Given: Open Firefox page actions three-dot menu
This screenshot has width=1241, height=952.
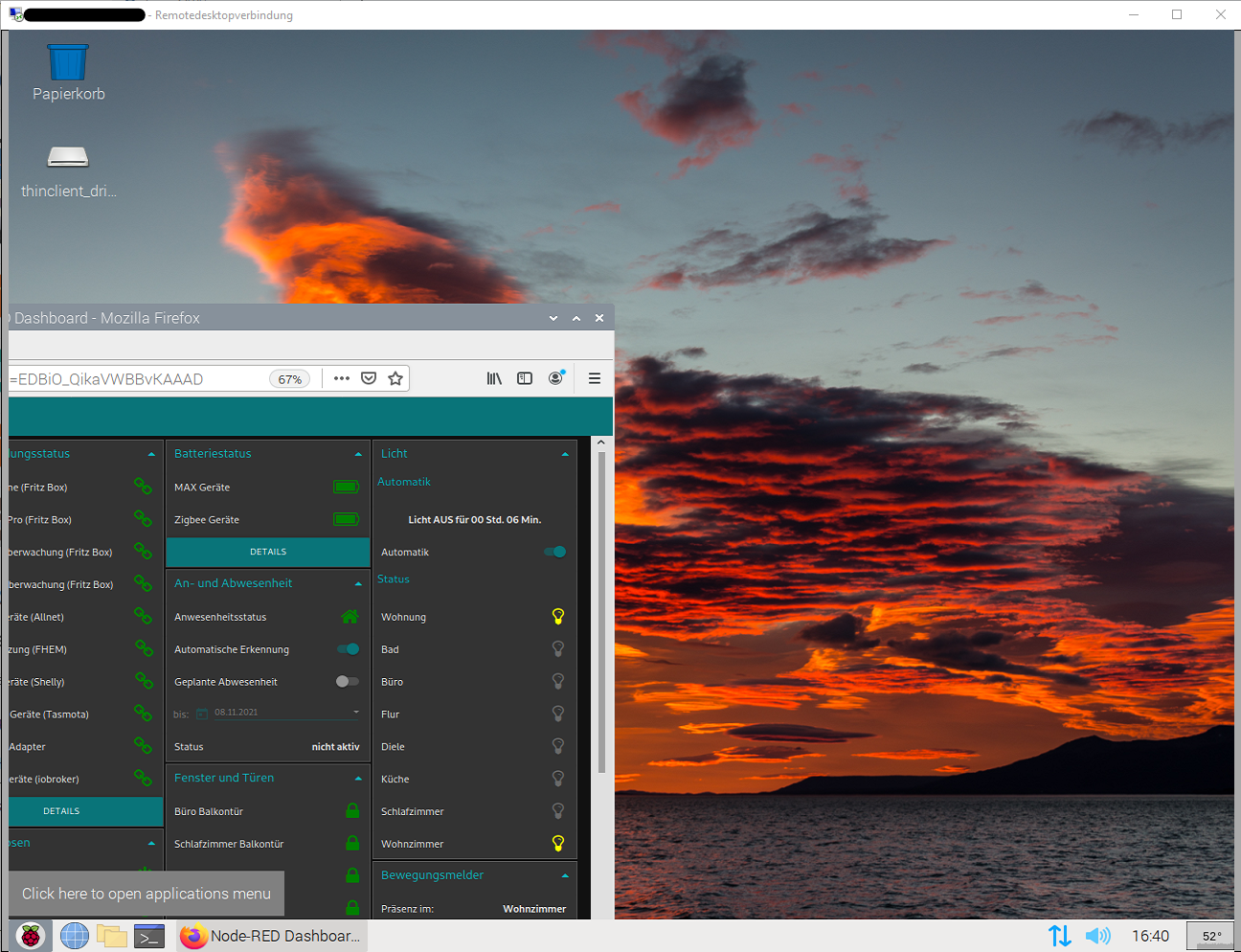Looking at the screenshot, I should 342,378.
